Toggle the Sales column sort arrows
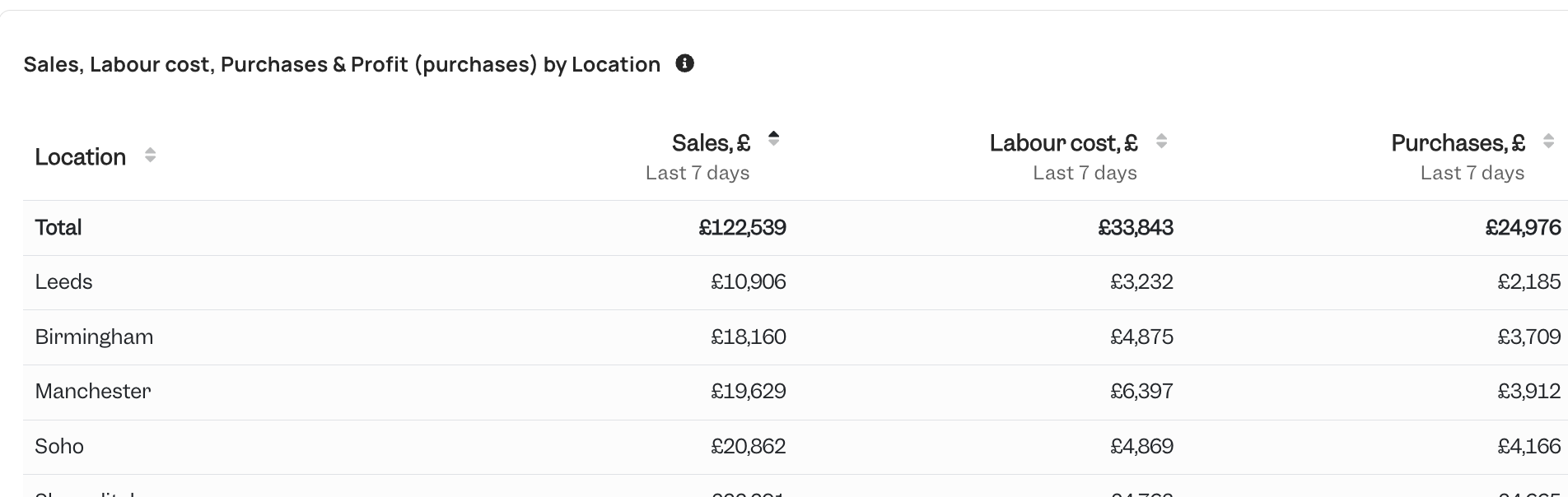 coord(773,138)
